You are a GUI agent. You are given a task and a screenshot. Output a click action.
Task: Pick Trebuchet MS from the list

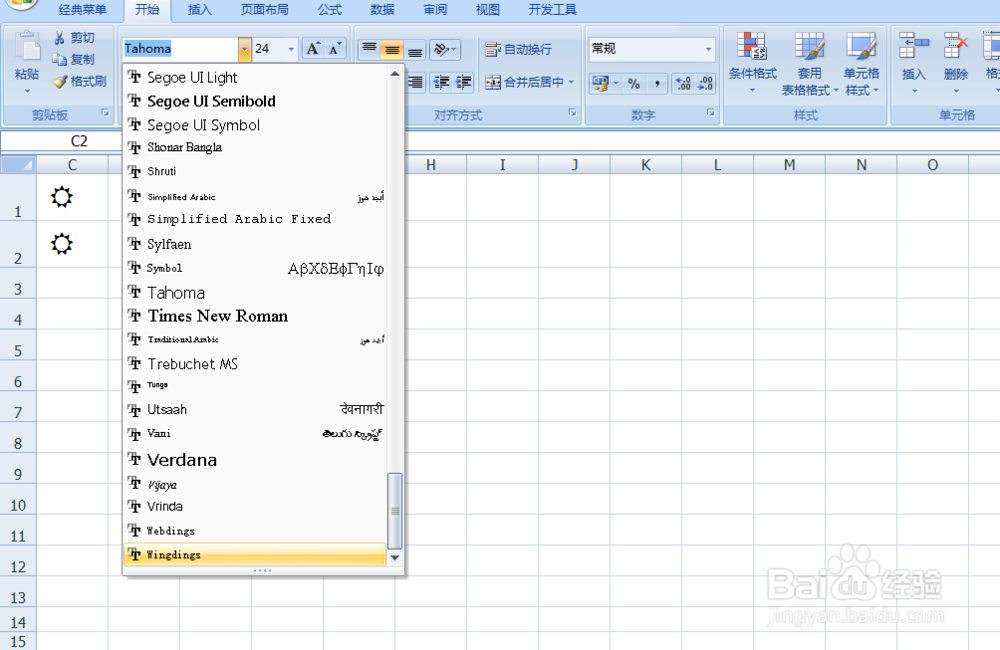pos(255,364)
